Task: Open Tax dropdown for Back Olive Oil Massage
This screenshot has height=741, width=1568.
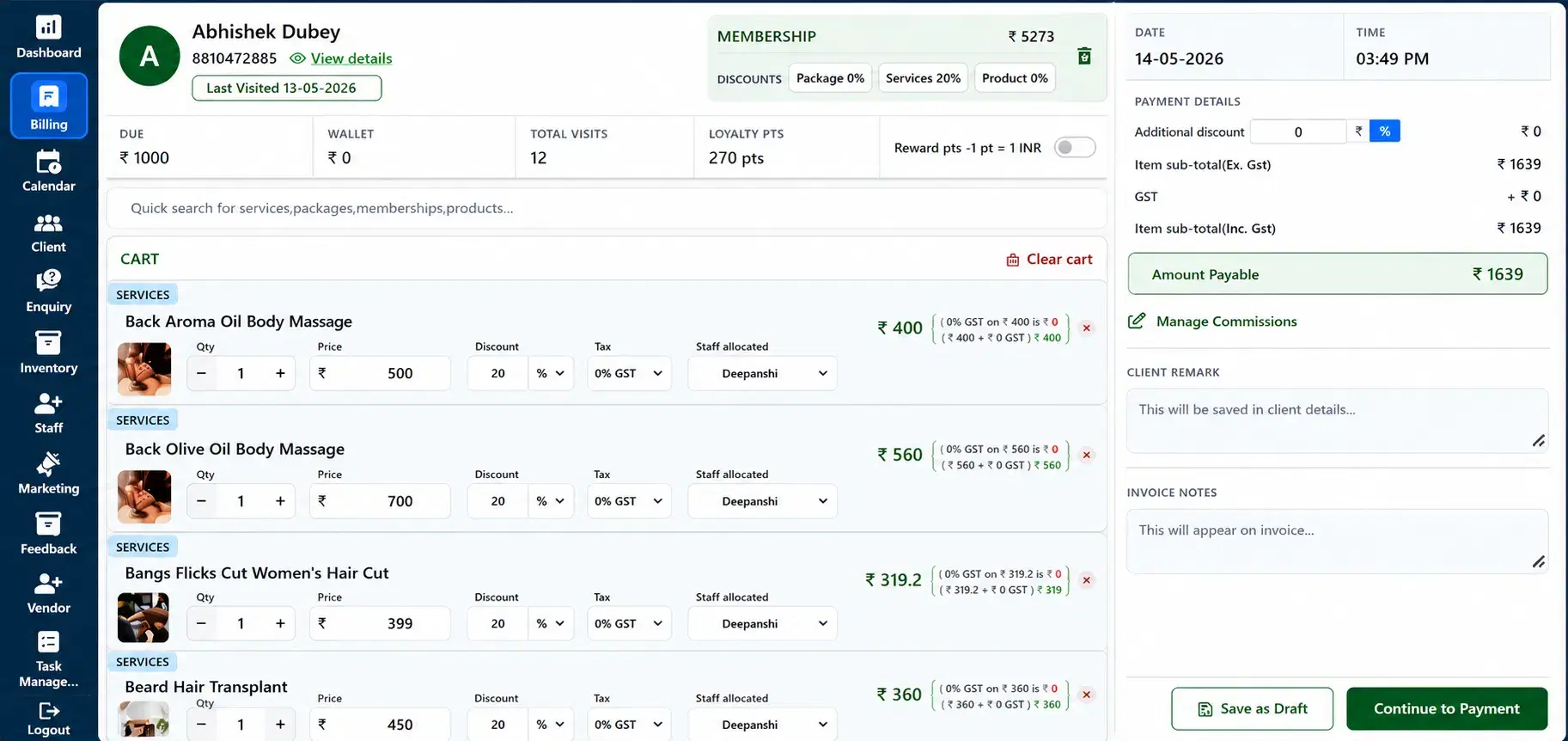Action: click(629, 501)
